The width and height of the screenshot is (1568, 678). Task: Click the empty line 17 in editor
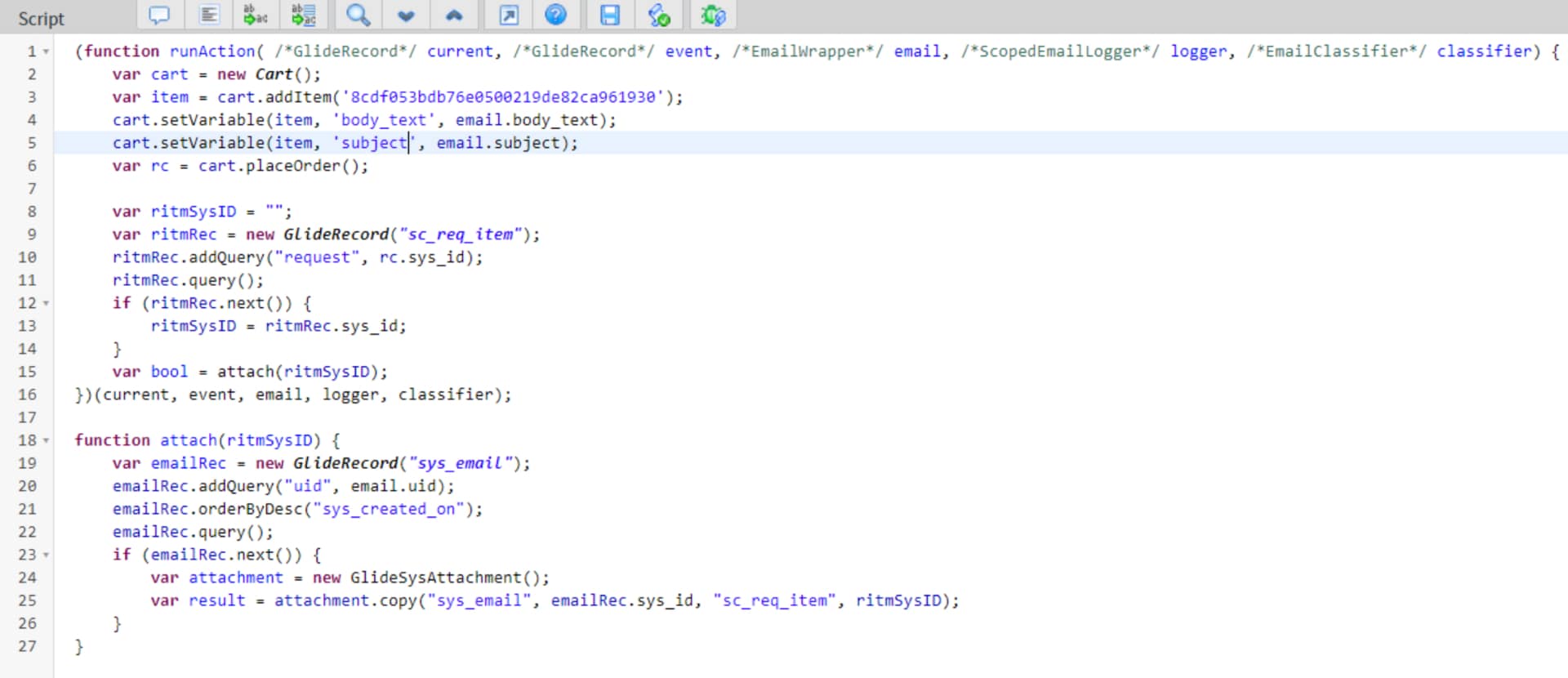[810, 417]
